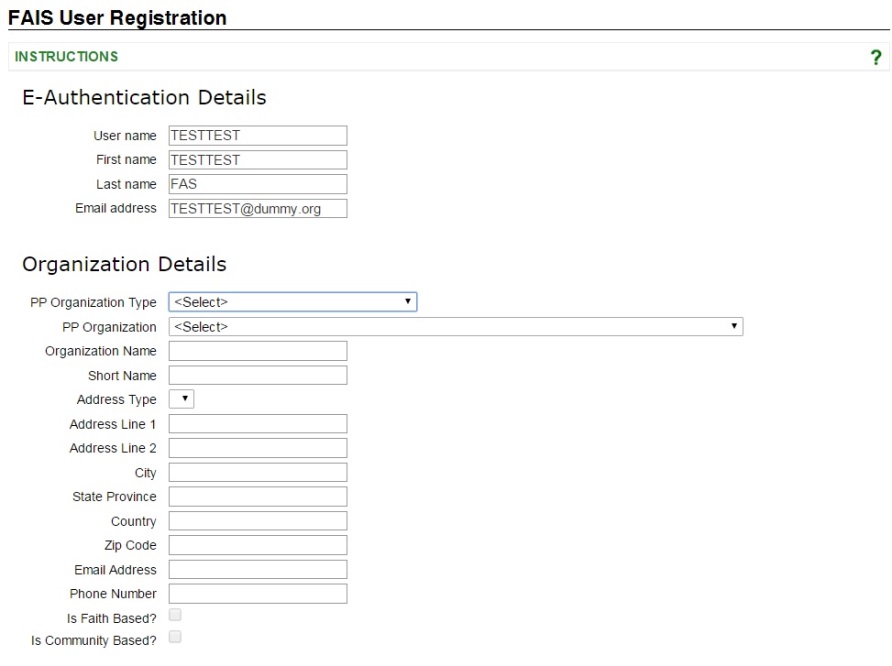Enable the Is Community Based checkbox
Image resolution: width=892 pixels, height=666 pixels.
coord(175,637)
